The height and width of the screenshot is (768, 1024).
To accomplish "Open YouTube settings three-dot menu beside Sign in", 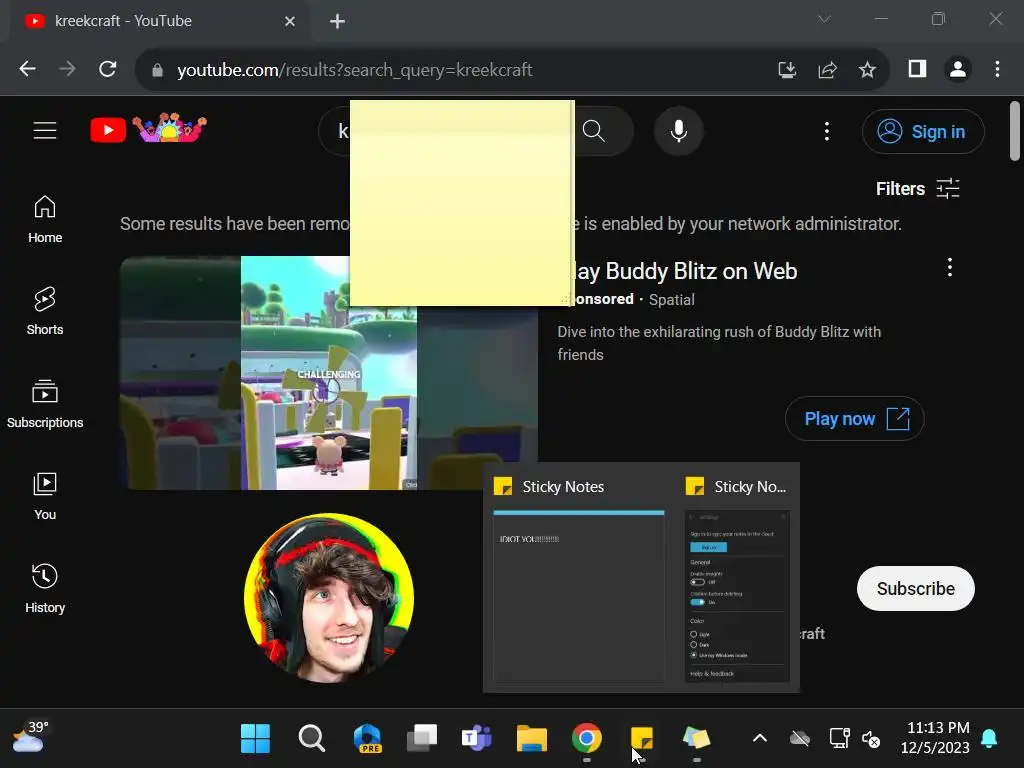I will [x=827, y=131].
